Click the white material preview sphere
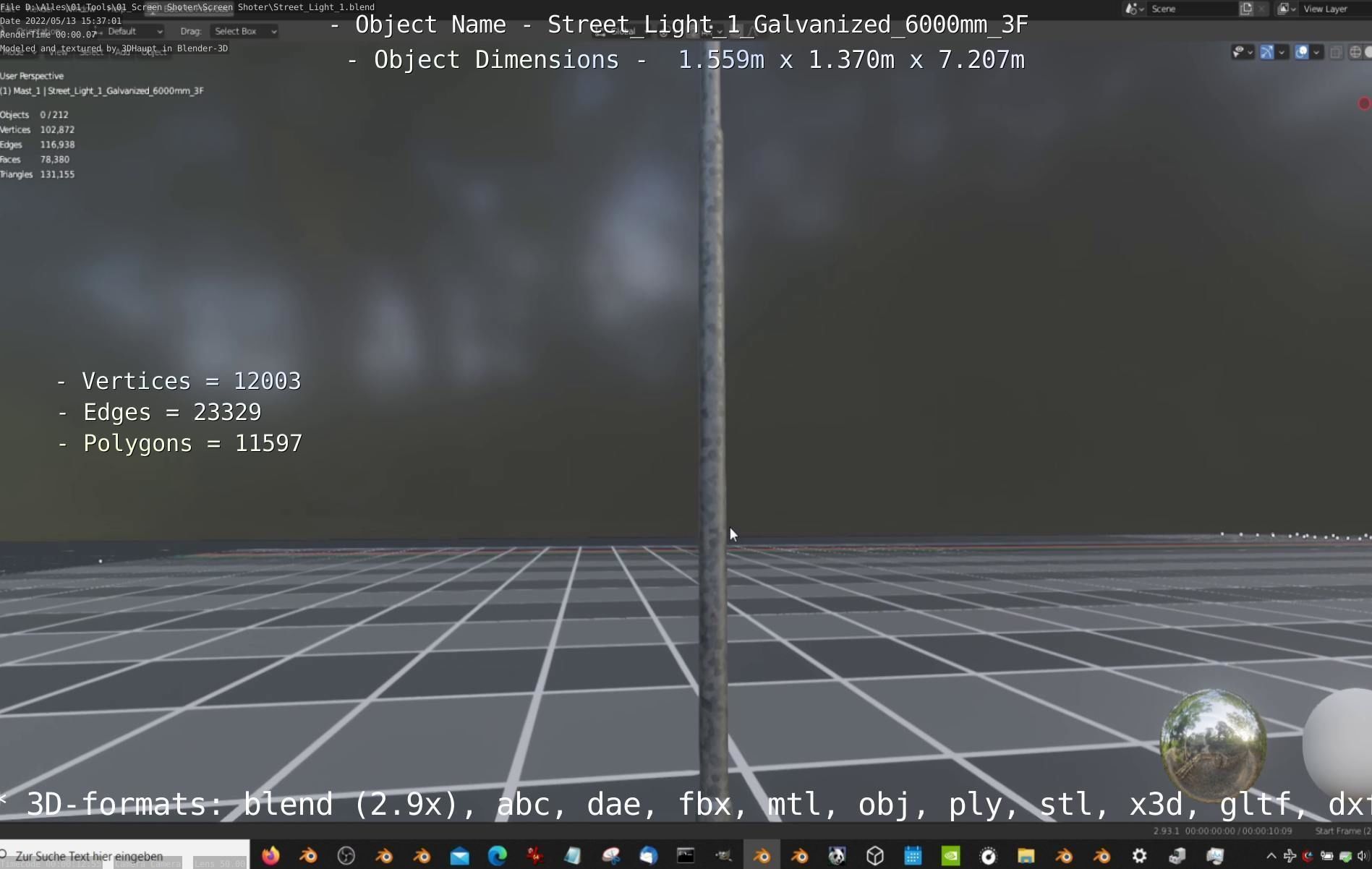 pyautogui.click(x=1338, y=744)
